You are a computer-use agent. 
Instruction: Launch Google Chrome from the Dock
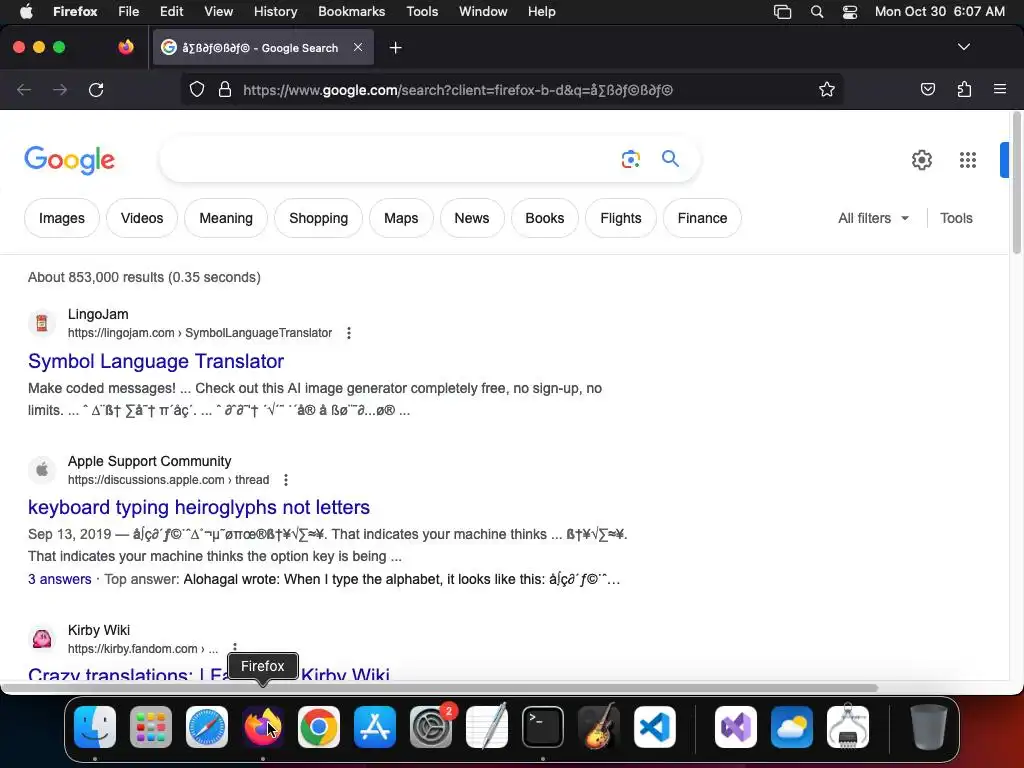319,727
